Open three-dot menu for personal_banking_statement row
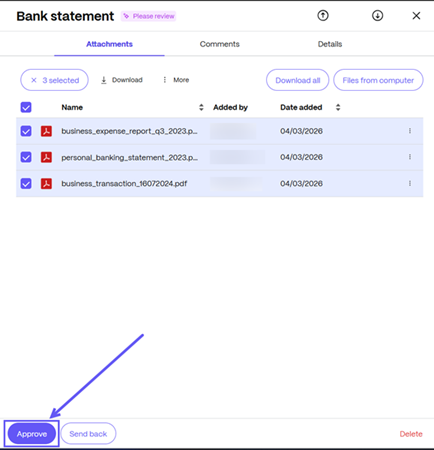This screenshot has height=450, width=434. click(410, 157)
